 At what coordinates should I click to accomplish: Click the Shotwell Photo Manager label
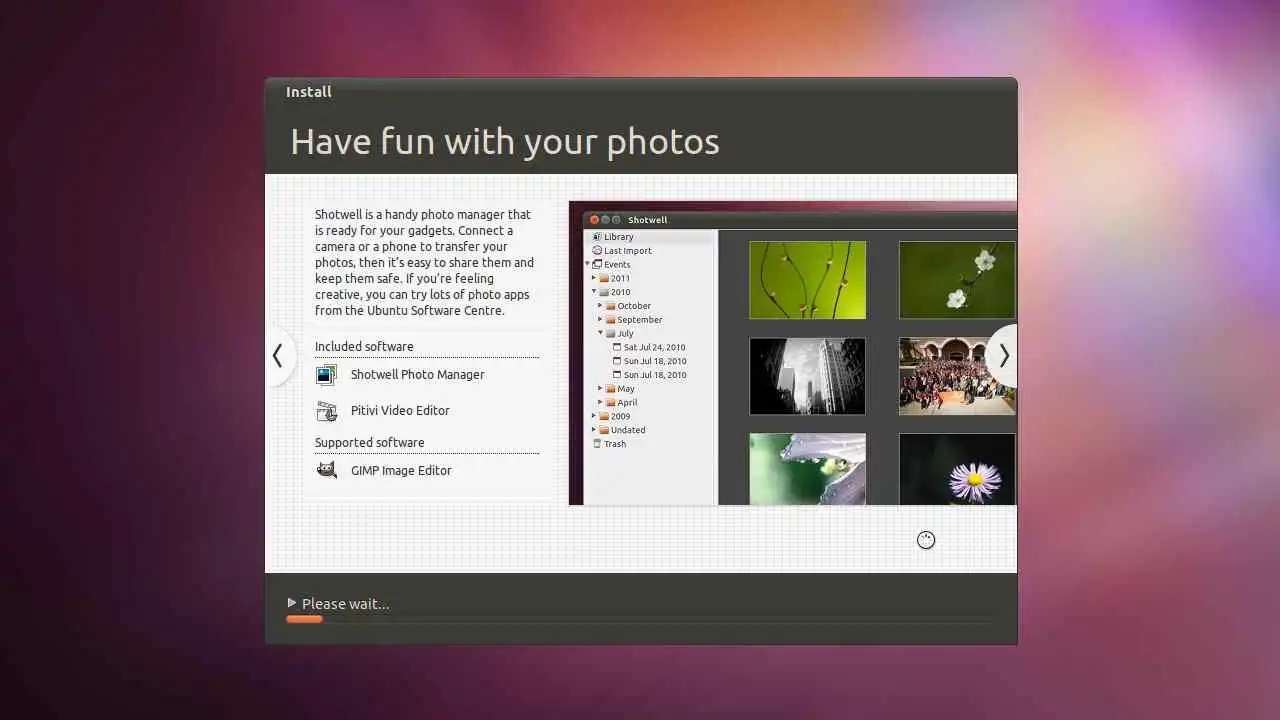point(417,375)
